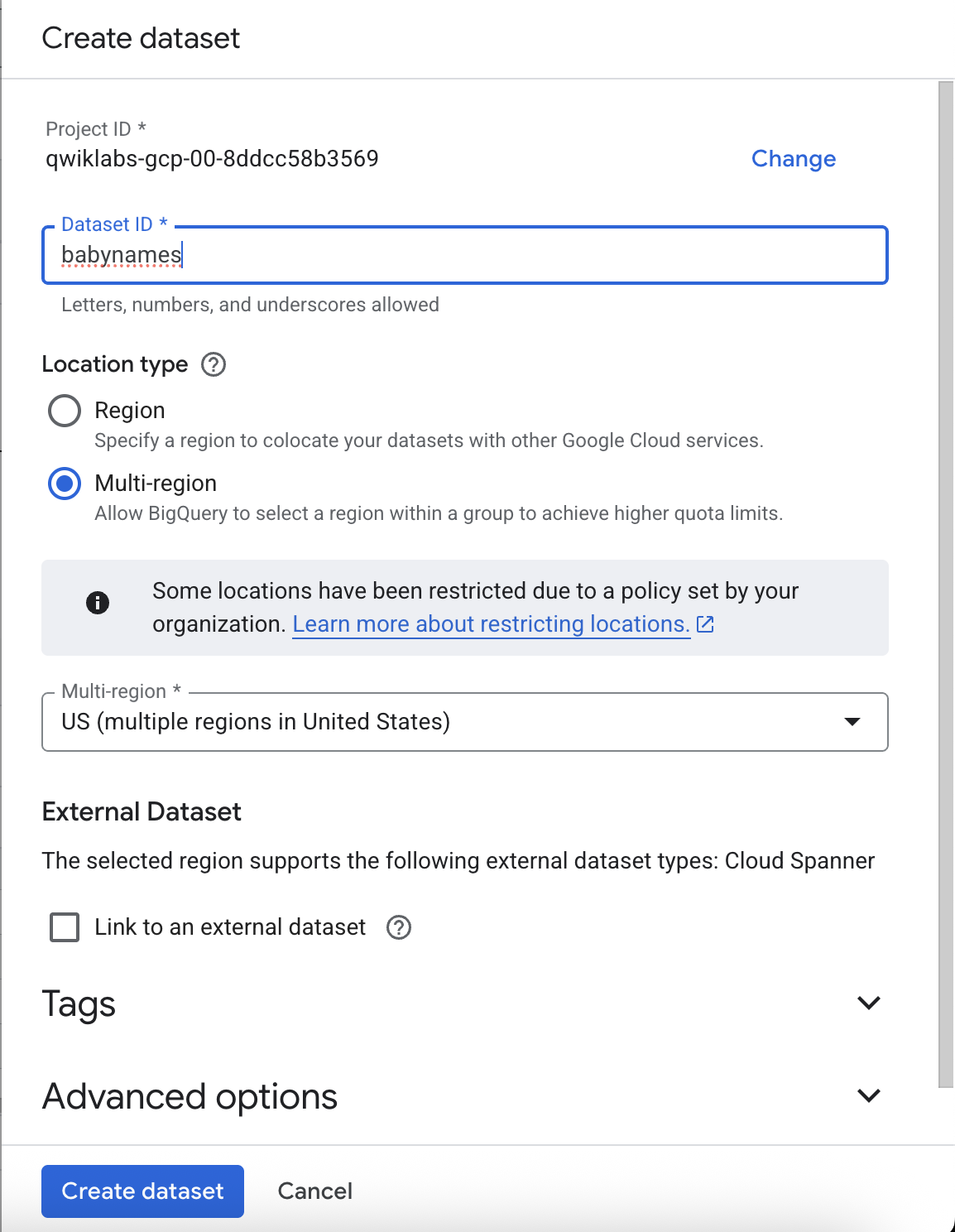Select the Multi-region radio button
Viewport: 955px width, 1232px height.
tap(64, 484)
